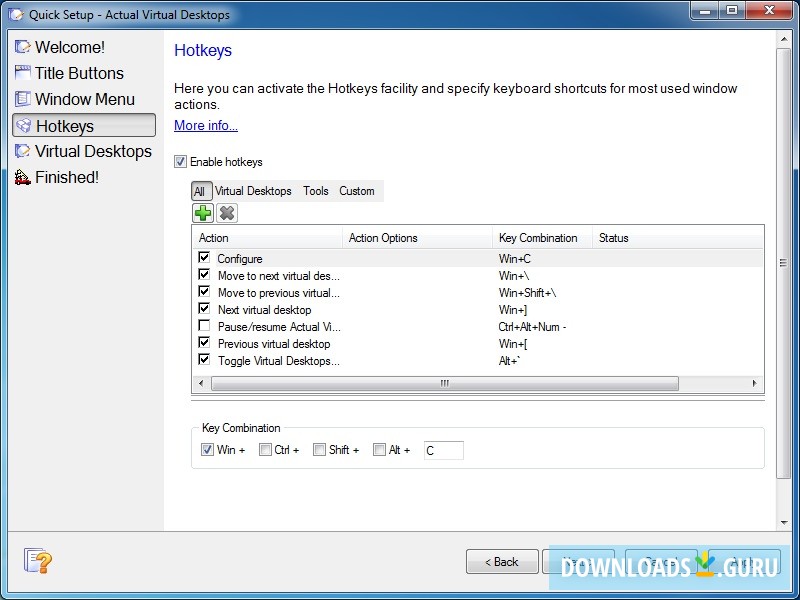Click the Back button
Image resolution: width=800 pixels, height=600 pixels.
pos(501,561)
